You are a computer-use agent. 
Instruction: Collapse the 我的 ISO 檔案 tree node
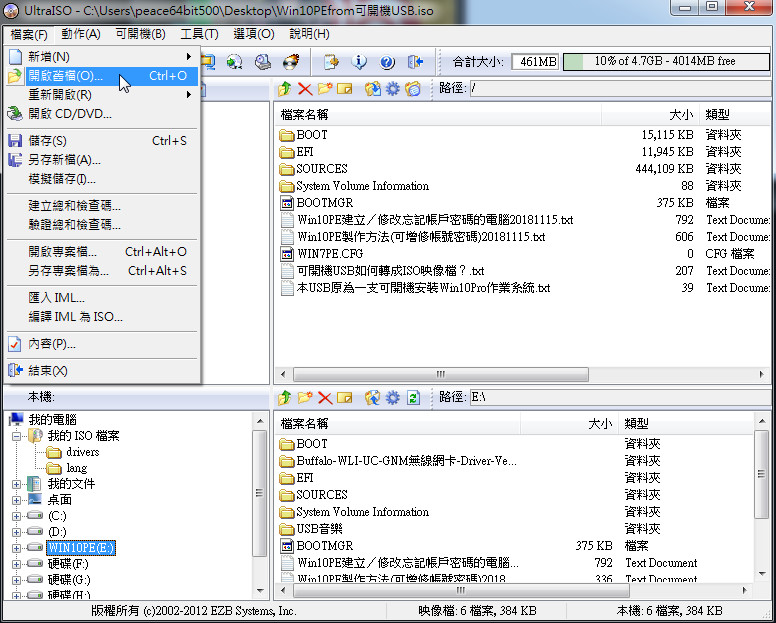(16, 436)
